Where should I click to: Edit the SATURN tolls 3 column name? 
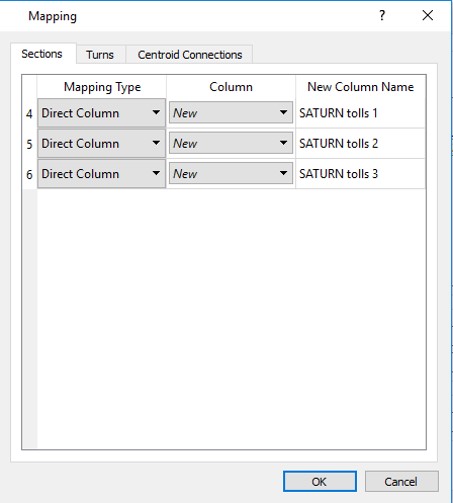[x=360, y=174]
